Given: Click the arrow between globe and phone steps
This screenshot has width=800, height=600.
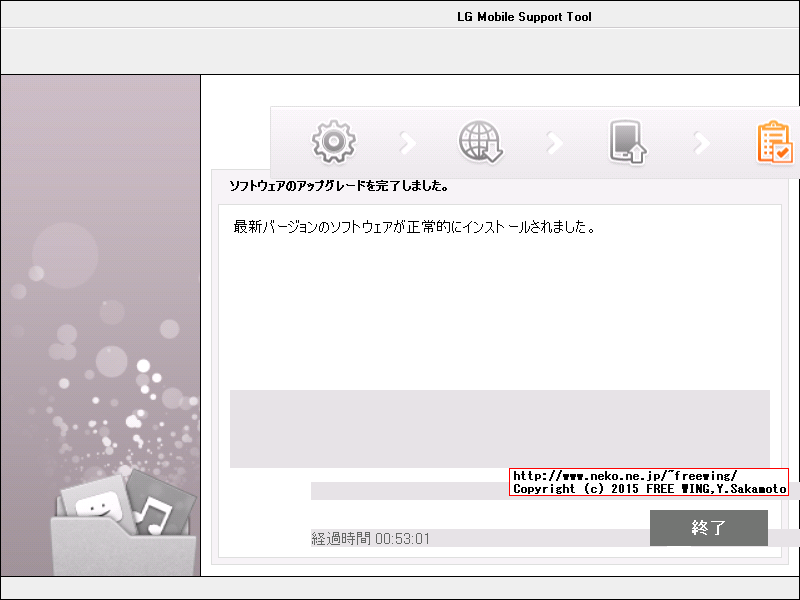Looking at the screenshot, I should click(554, 142).
